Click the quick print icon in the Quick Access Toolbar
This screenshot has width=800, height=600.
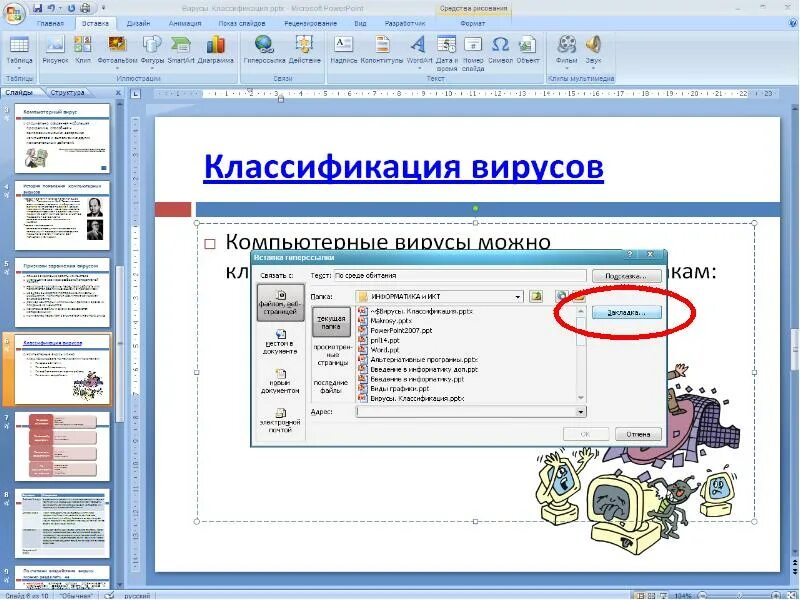pyautogui.click(x=85, y=8)
